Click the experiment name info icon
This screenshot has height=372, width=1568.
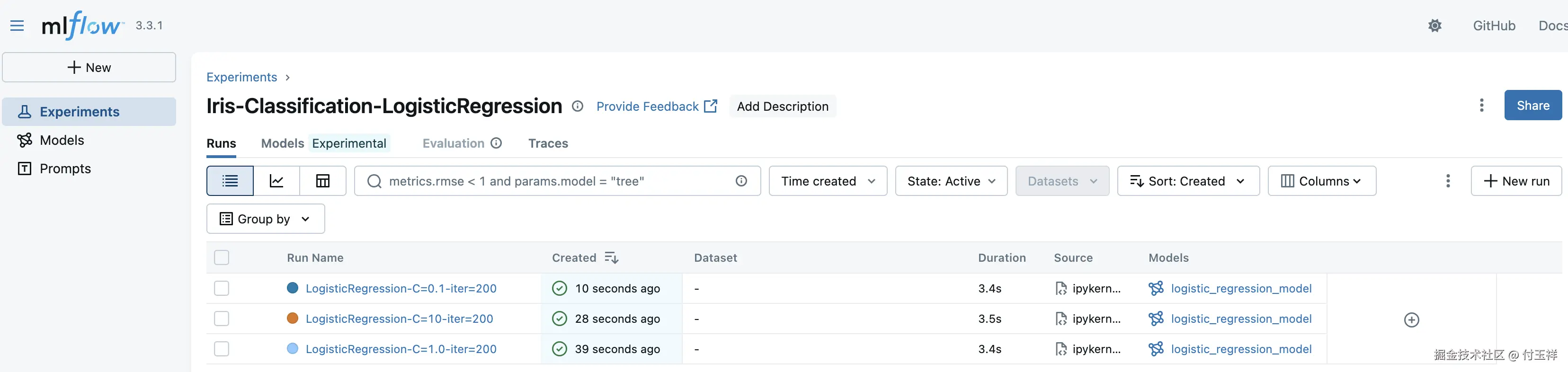coord(578,106)
